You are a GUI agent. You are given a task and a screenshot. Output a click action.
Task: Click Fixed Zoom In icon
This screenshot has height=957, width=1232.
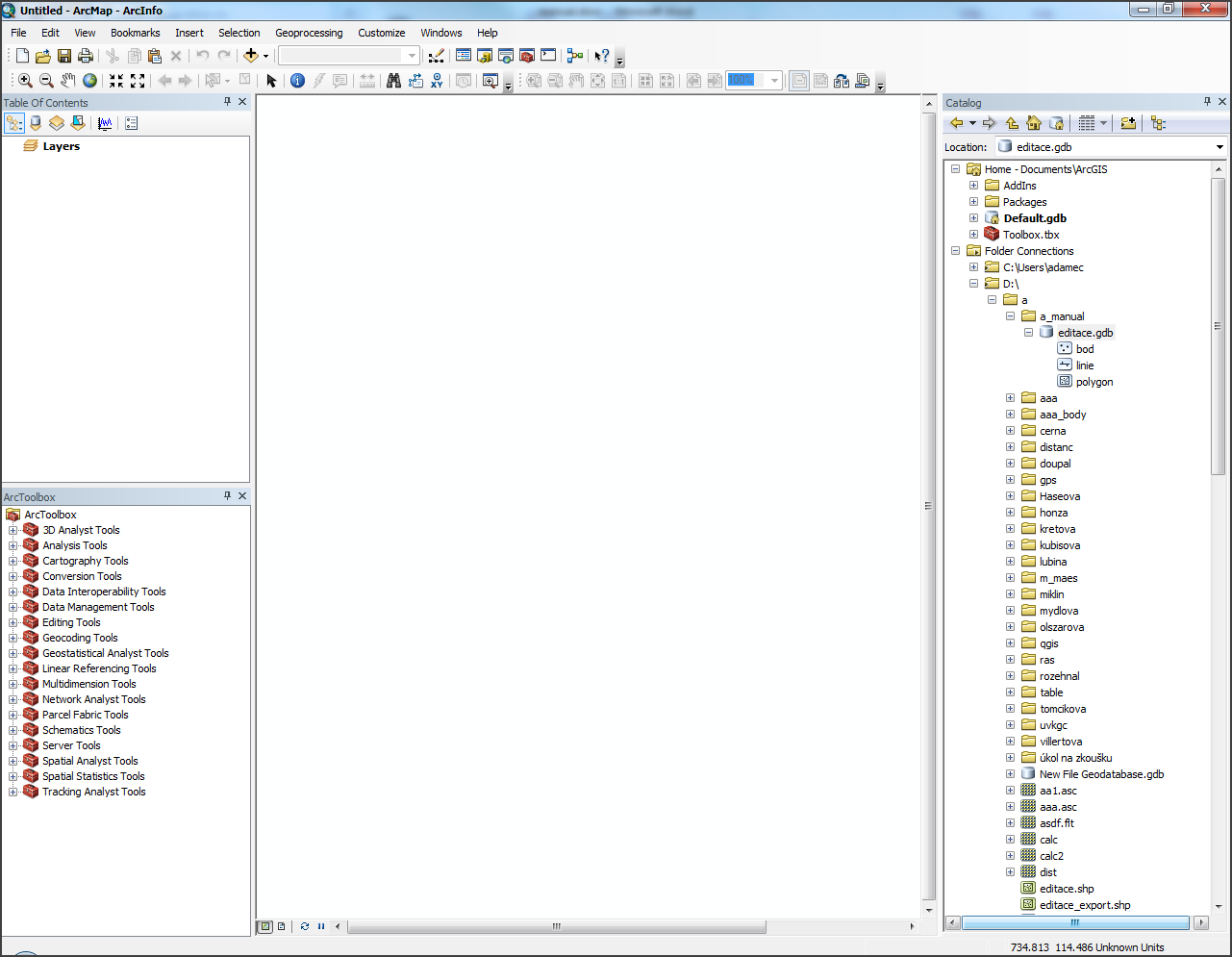pos(116,81)
